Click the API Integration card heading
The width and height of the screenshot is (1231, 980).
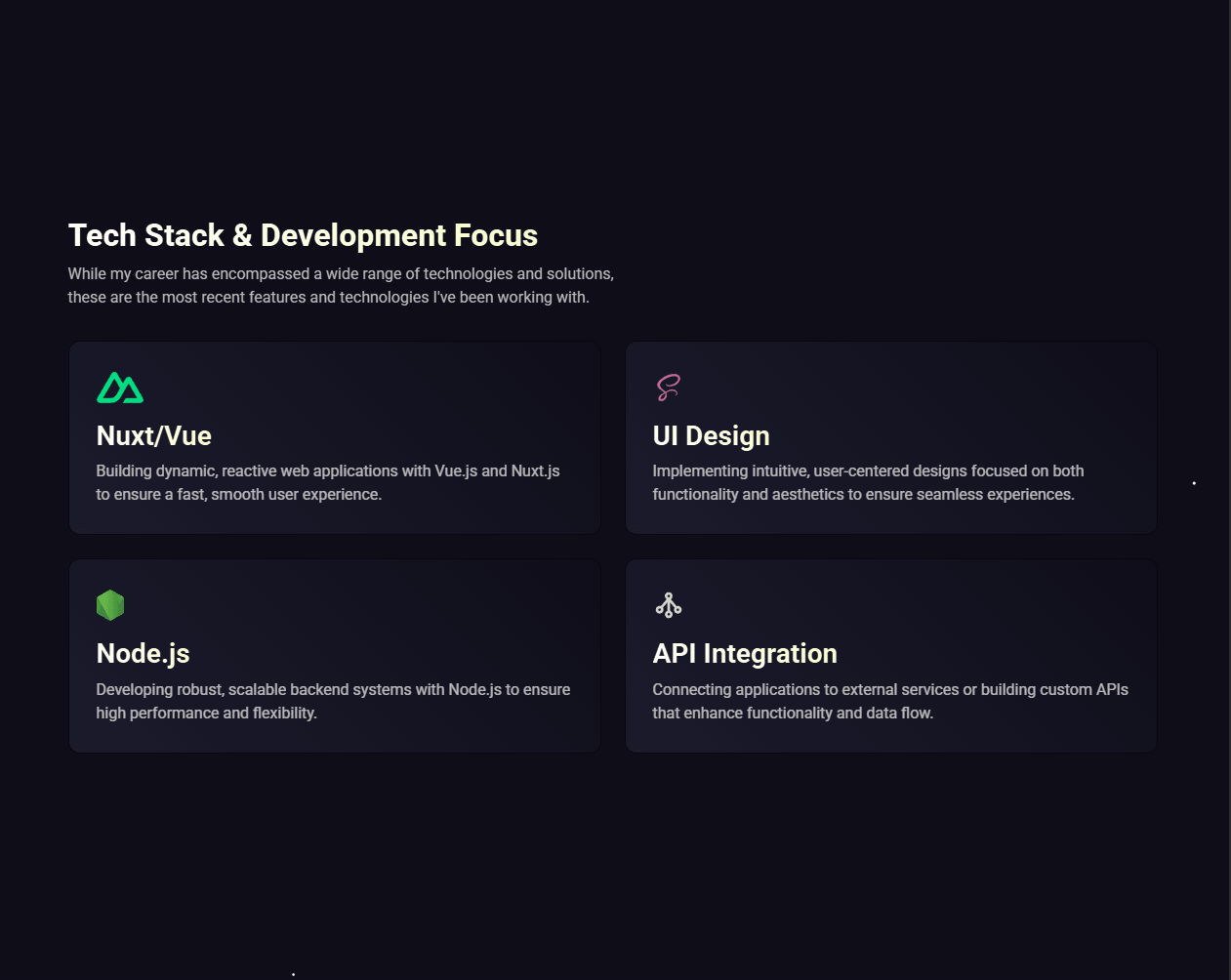tap(745, 653)
